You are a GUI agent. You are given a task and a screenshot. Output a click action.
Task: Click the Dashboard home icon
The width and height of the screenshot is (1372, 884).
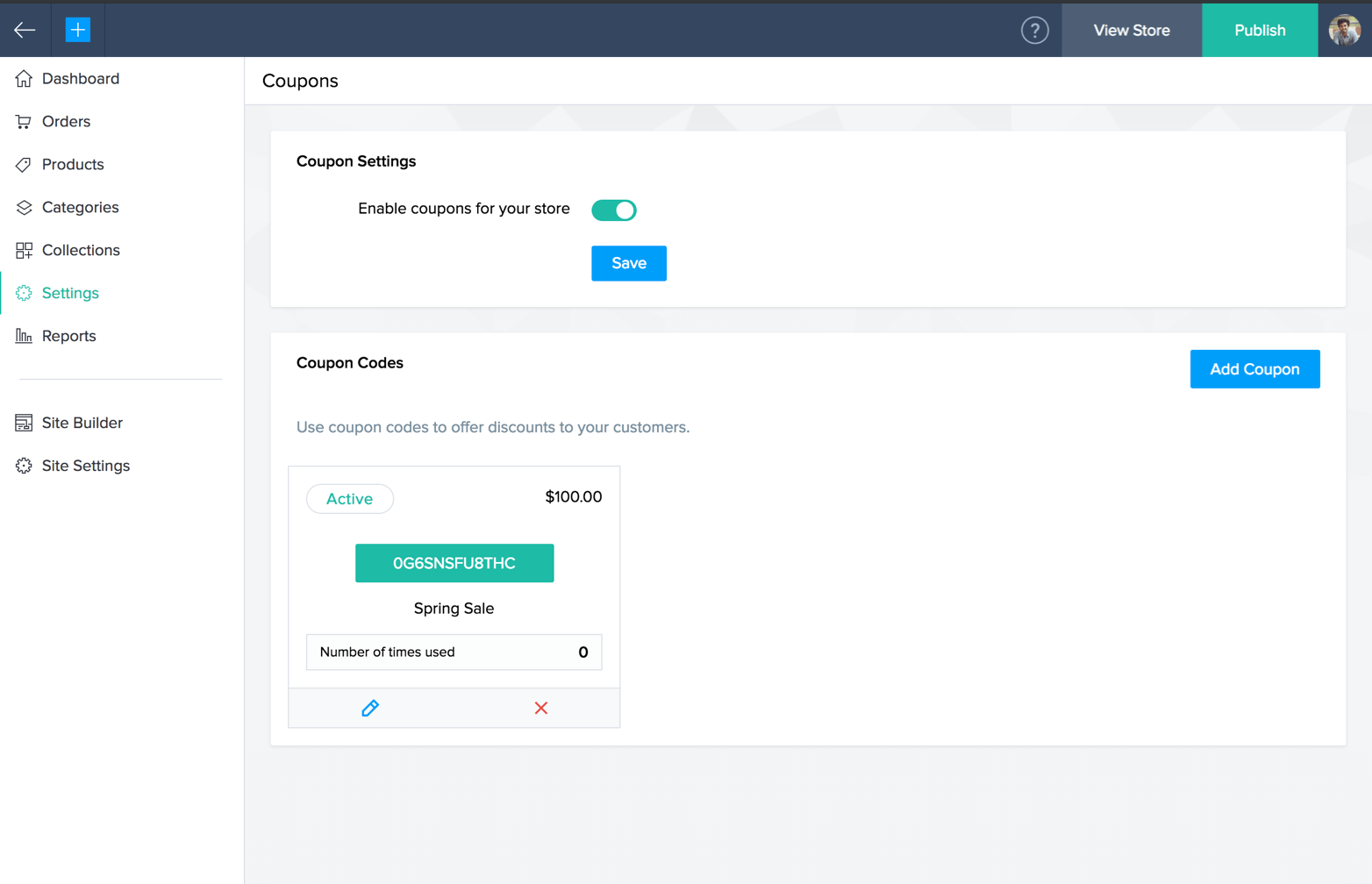pyautogui.click(x=24, y=79)
